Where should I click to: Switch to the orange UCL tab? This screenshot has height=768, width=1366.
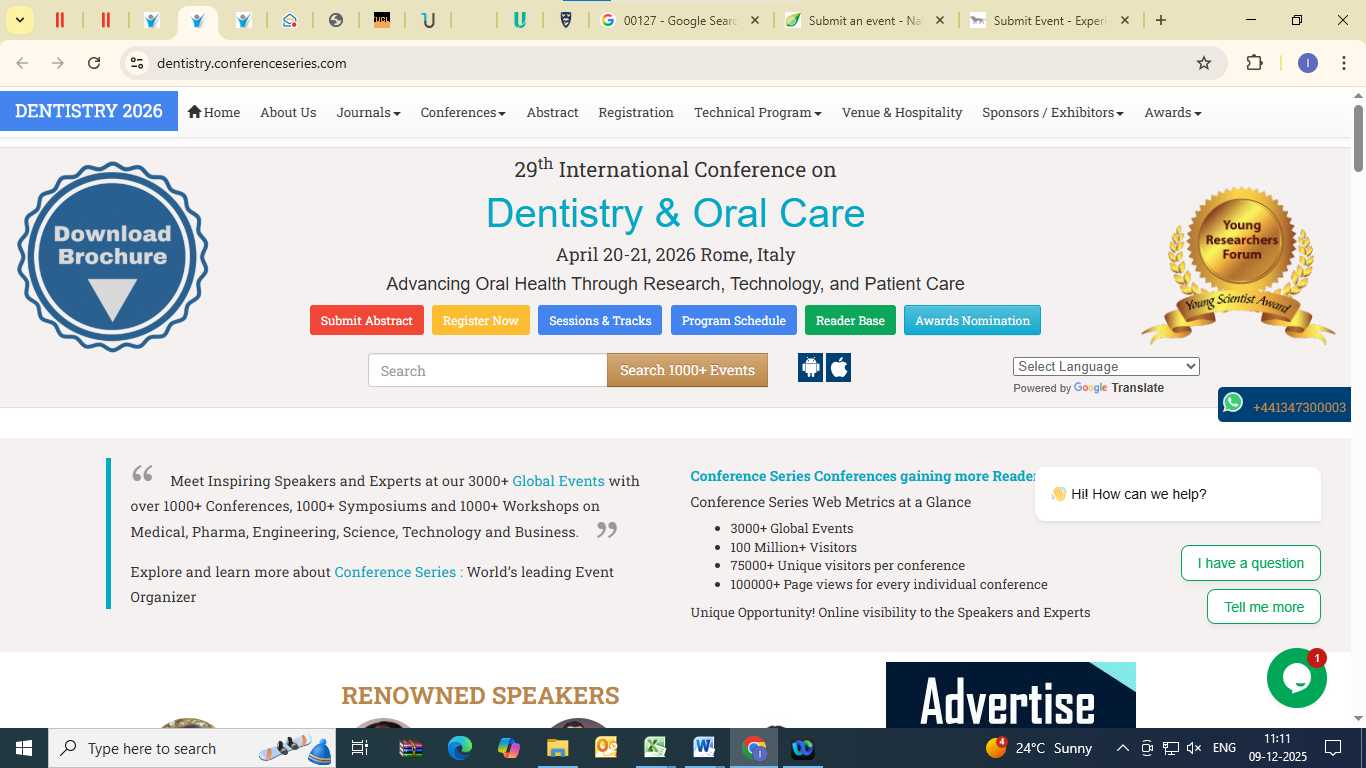382,20
